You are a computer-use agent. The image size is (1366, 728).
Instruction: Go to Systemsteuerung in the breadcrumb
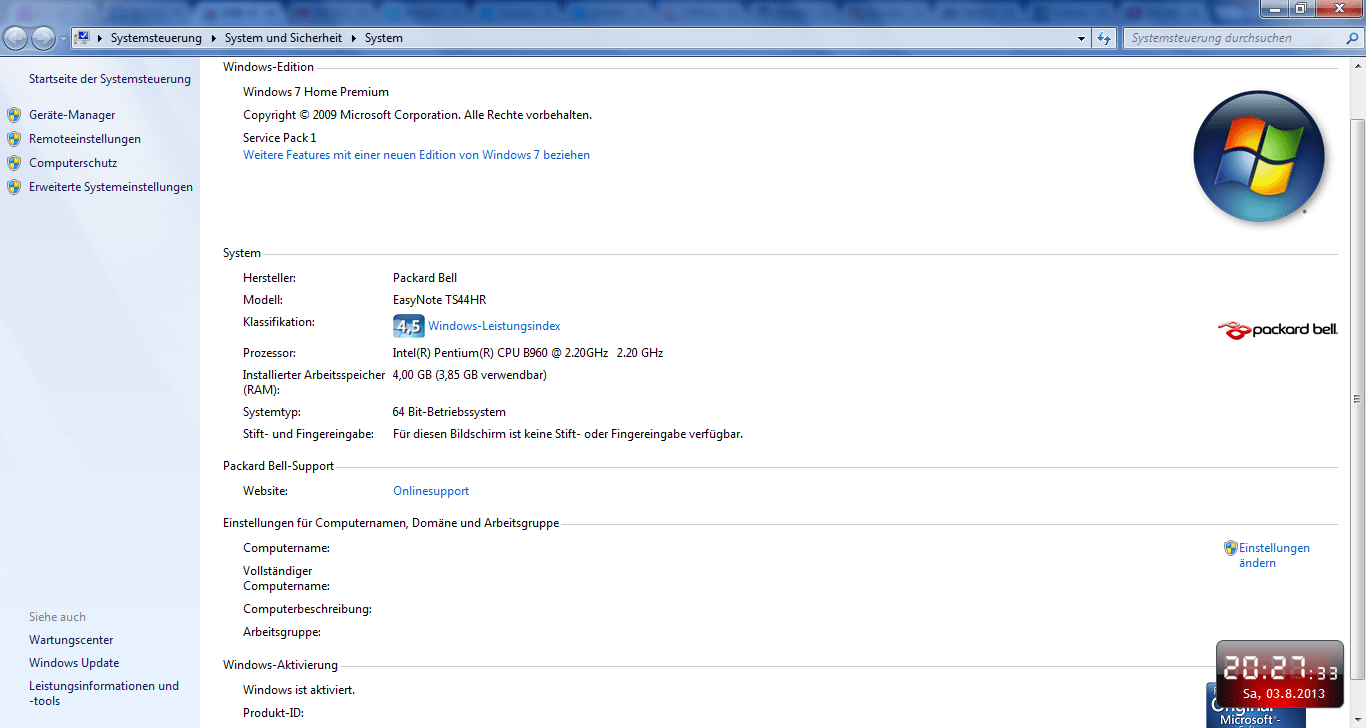(x=156, y=38)
